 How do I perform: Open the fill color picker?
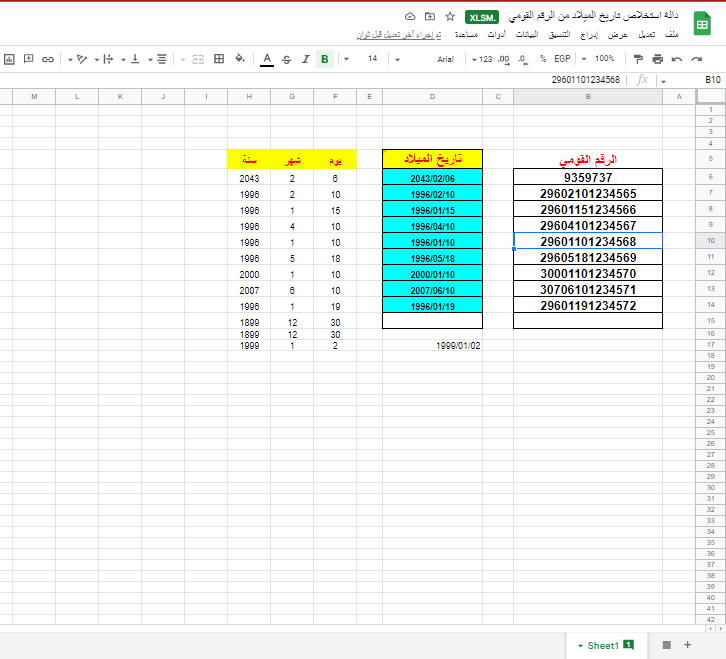pyautogui.click(x=240, y=59)
